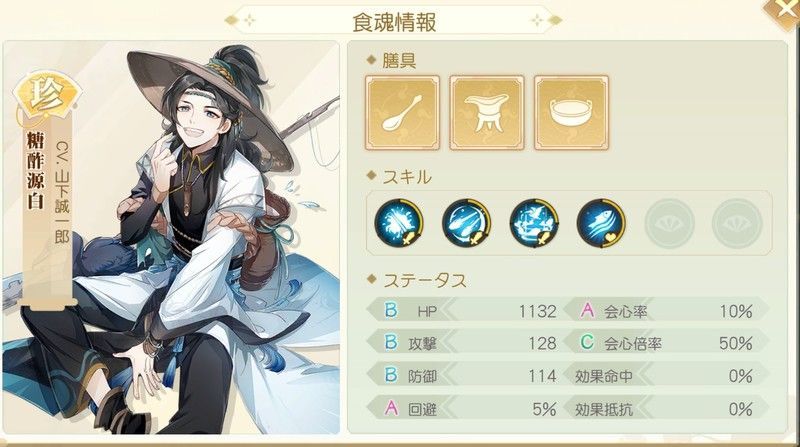Select the 会心倍率 status row
The image size is (800, 447).
666,343
